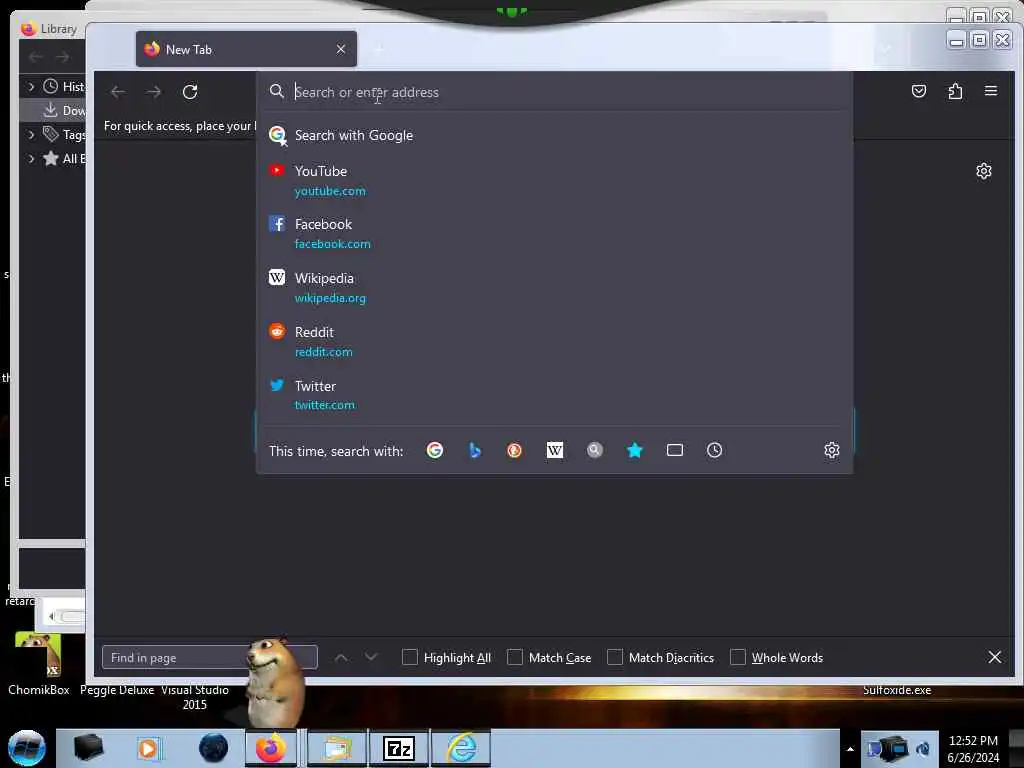This screenshot has height=768, width=1024.
Task: Go to next find result arrow
Action: (371, 657)
